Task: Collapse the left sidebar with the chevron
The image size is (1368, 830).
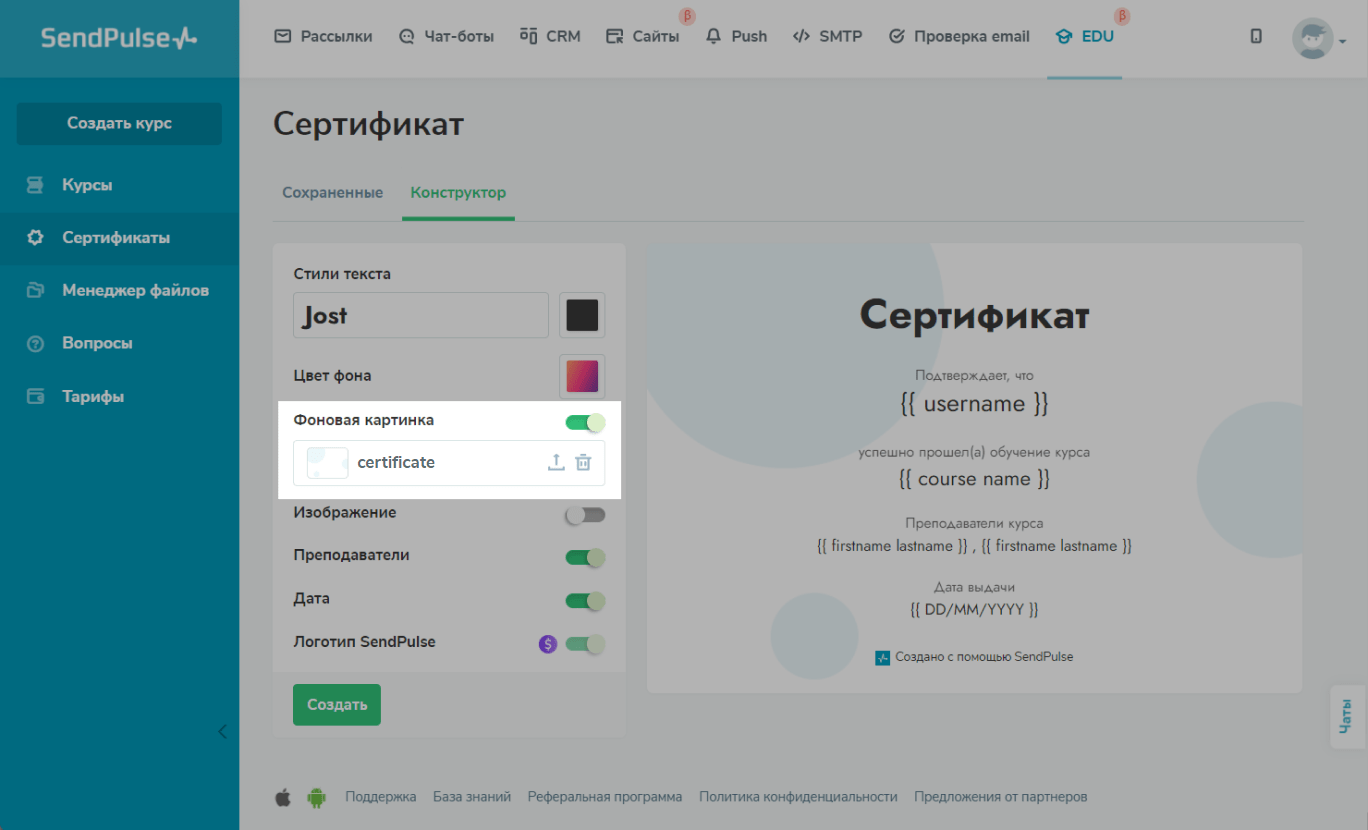Action: click(222, 732)
